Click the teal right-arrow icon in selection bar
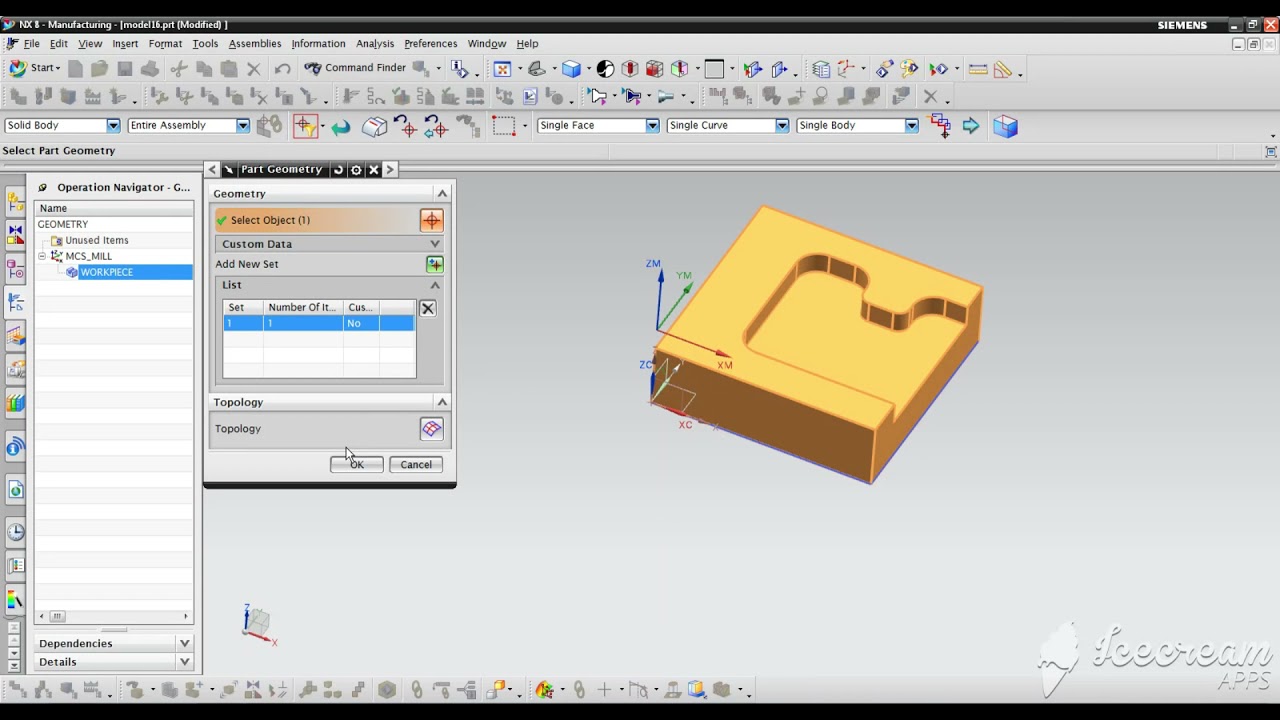This screenshot has width=1280, height=720. coord(971,126)
